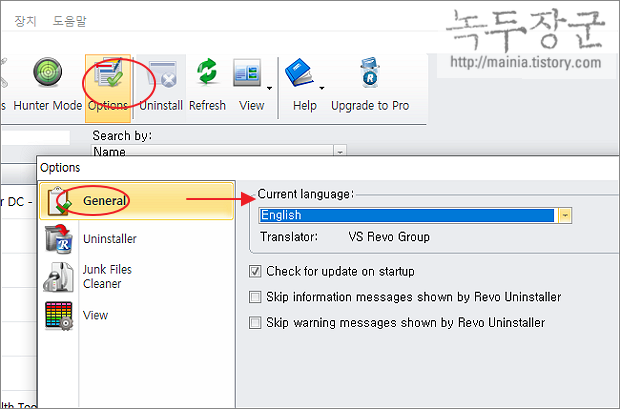
Task: Open the 도움말 menu
Action: tap(70, 21)
